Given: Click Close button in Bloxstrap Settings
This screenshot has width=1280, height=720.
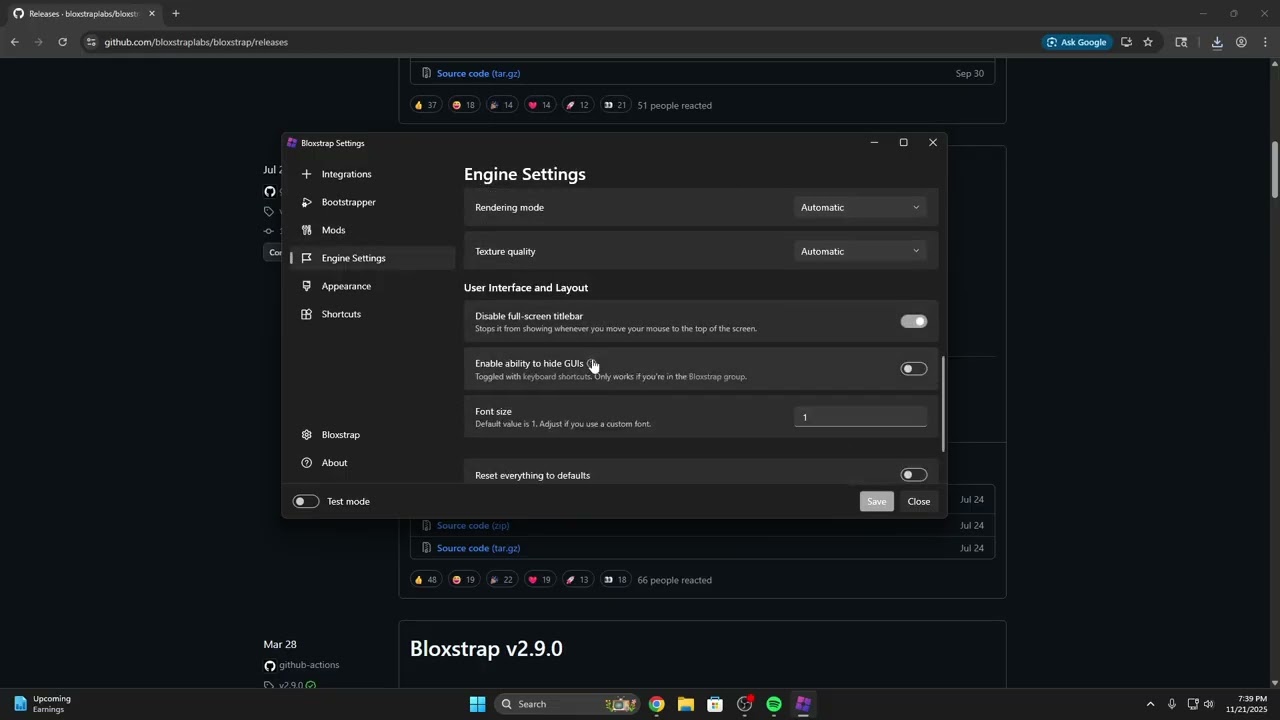Looking at the screenshot, I should 919,501.
